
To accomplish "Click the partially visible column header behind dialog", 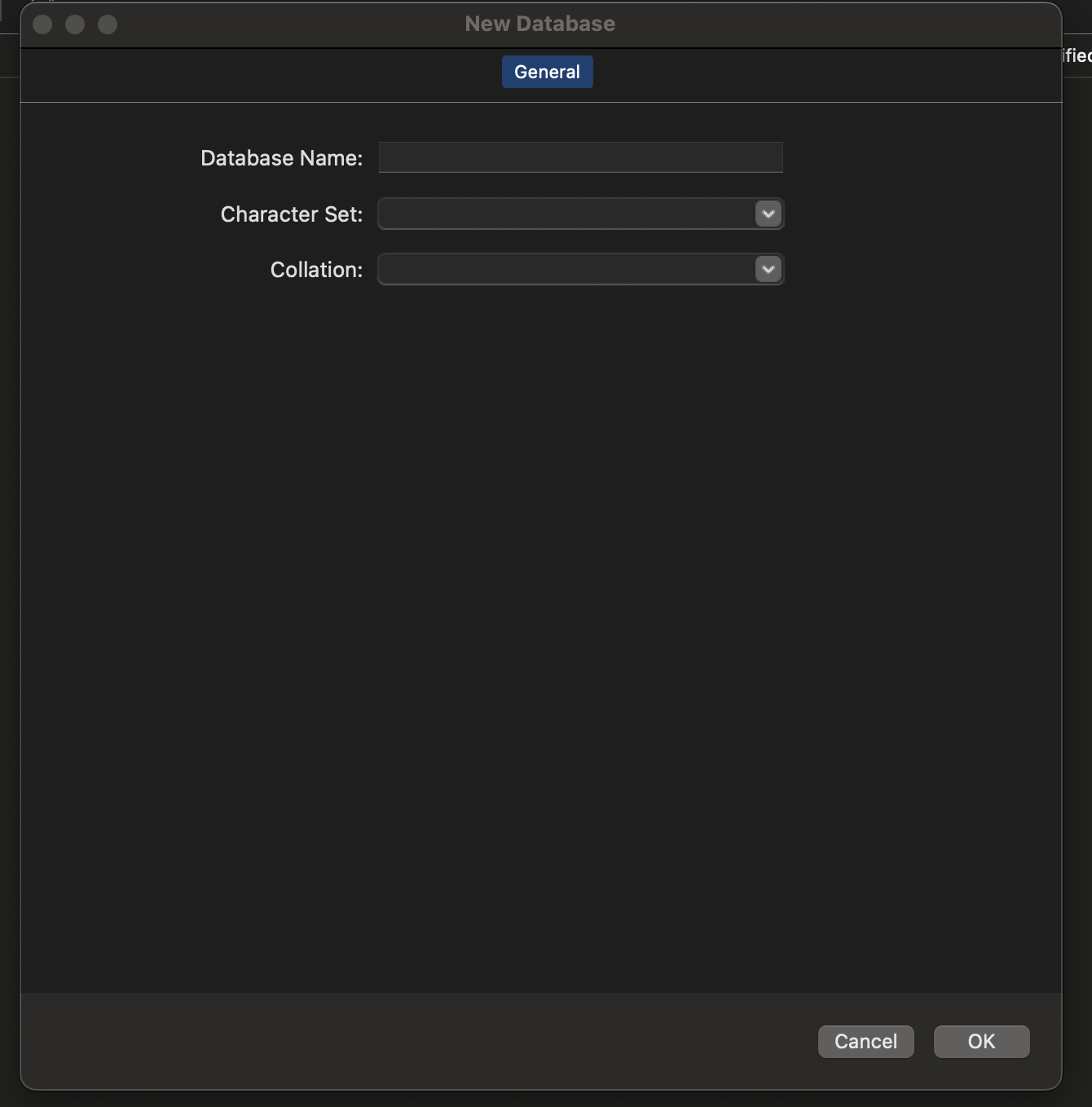I will click(1077, 55).
